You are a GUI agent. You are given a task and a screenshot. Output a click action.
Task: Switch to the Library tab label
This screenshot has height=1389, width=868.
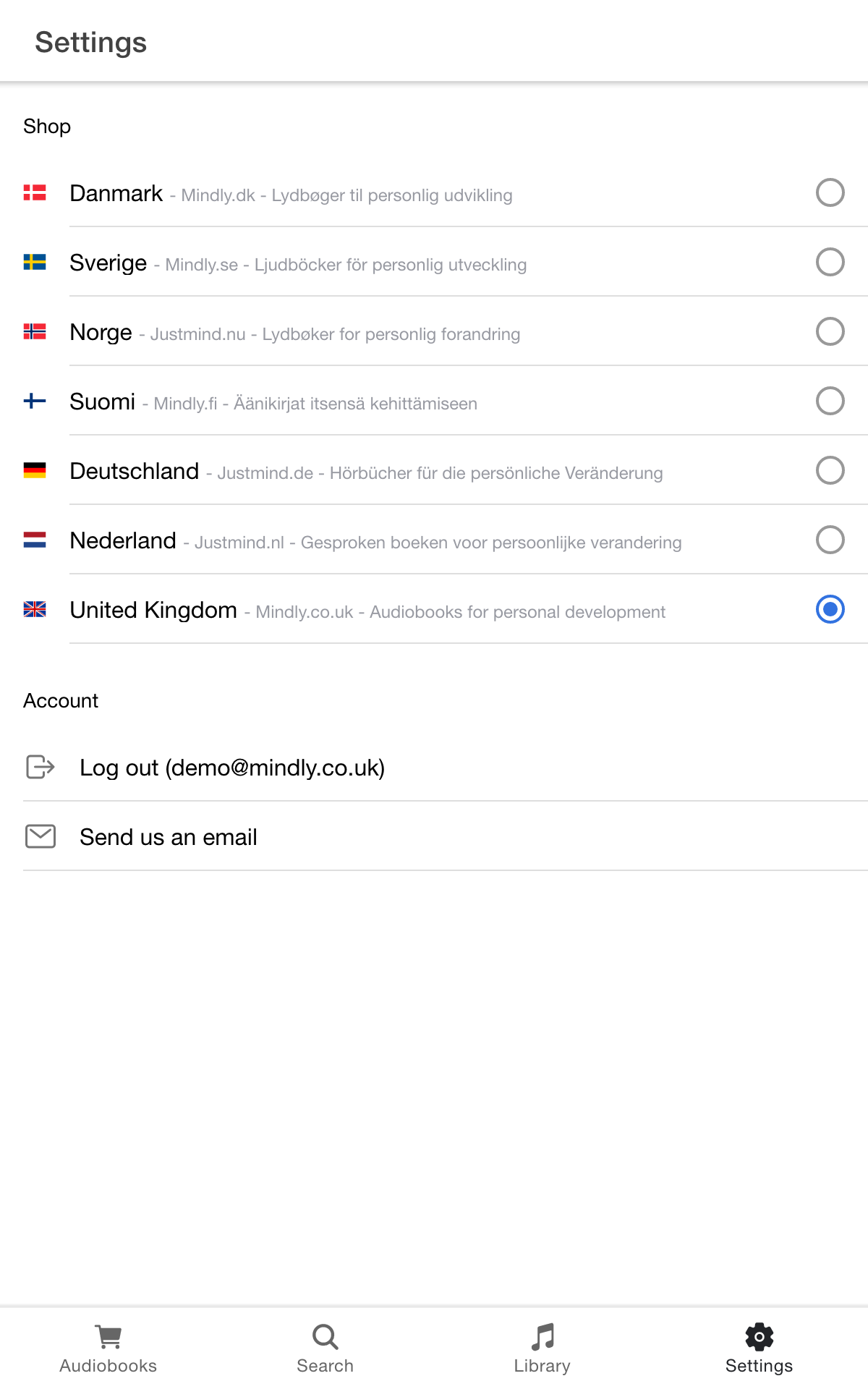pos(542,1366)
